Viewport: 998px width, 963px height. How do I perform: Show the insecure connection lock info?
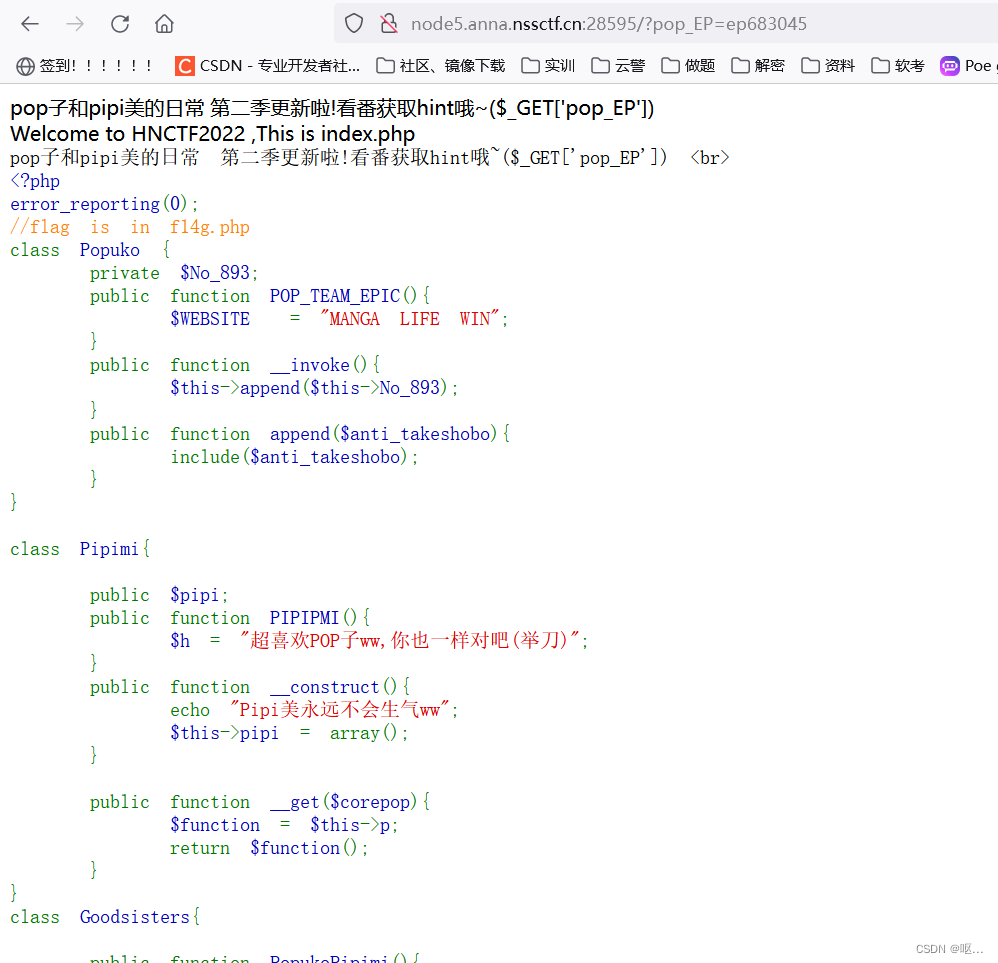389,24
